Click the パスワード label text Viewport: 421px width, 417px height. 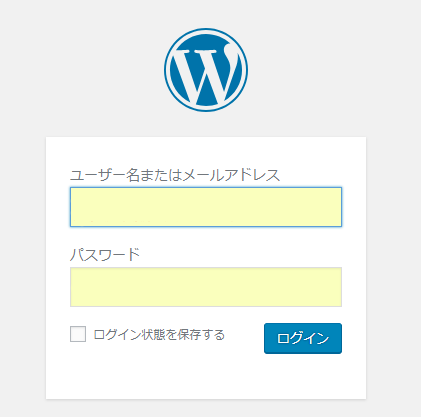pos(105,255)
